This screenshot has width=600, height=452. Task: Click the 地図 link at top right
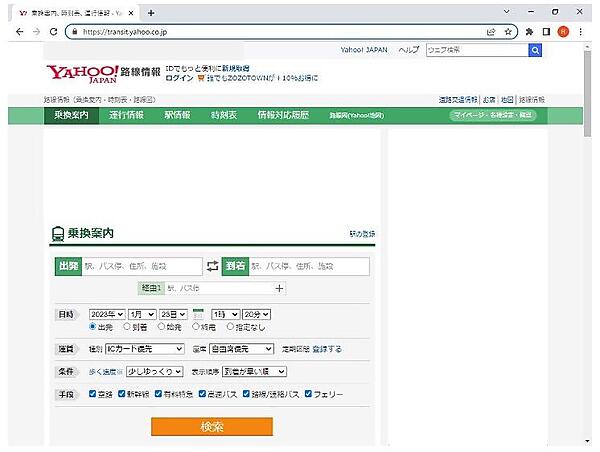[x=507, y=100]
